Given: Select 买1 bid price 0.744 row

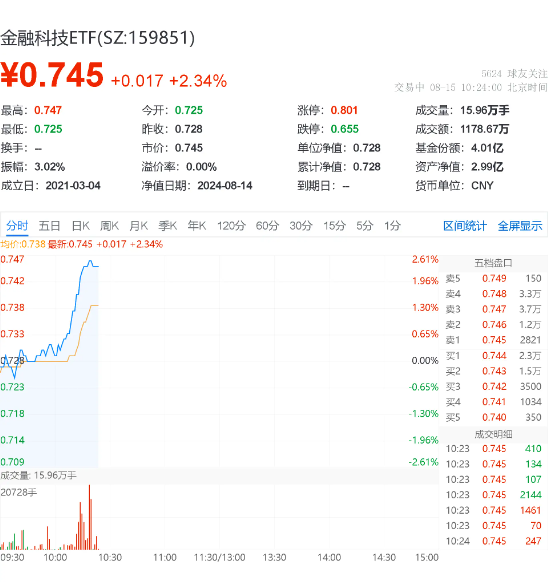Looking at the screenshot, I should tap(493, 356).
